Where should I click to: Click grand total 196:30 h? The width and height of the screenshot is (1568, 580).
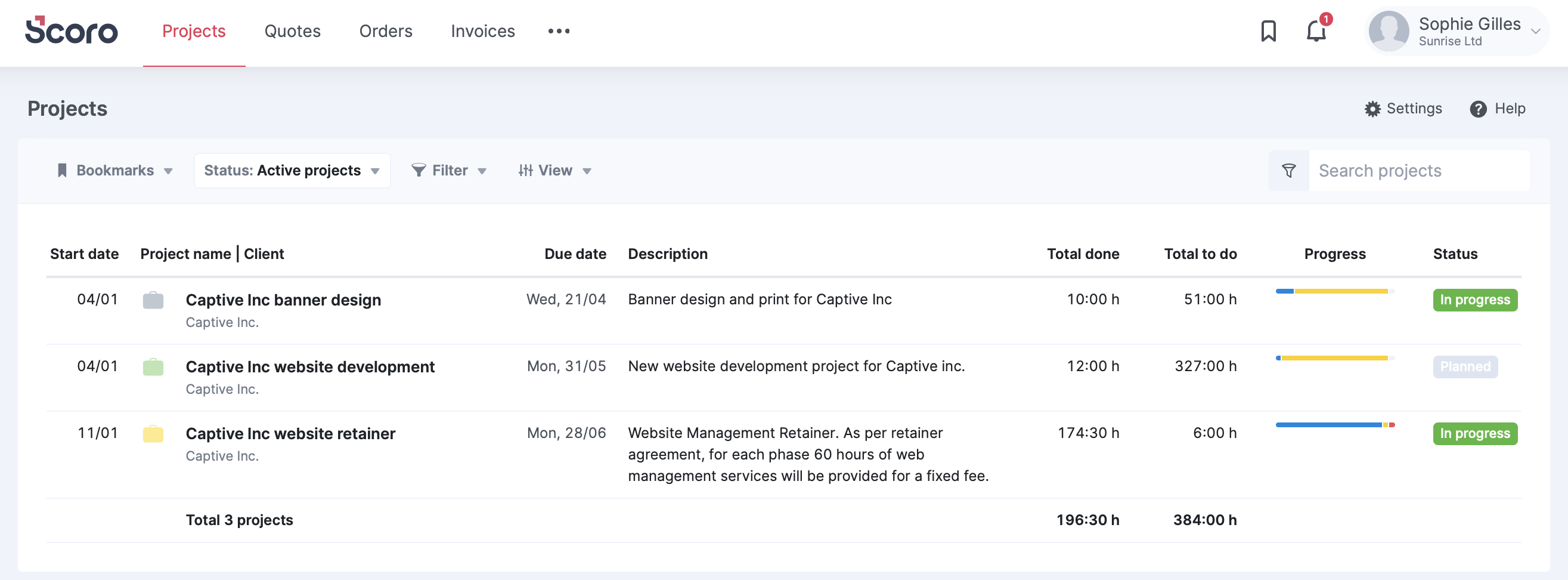click(1087, 520)
